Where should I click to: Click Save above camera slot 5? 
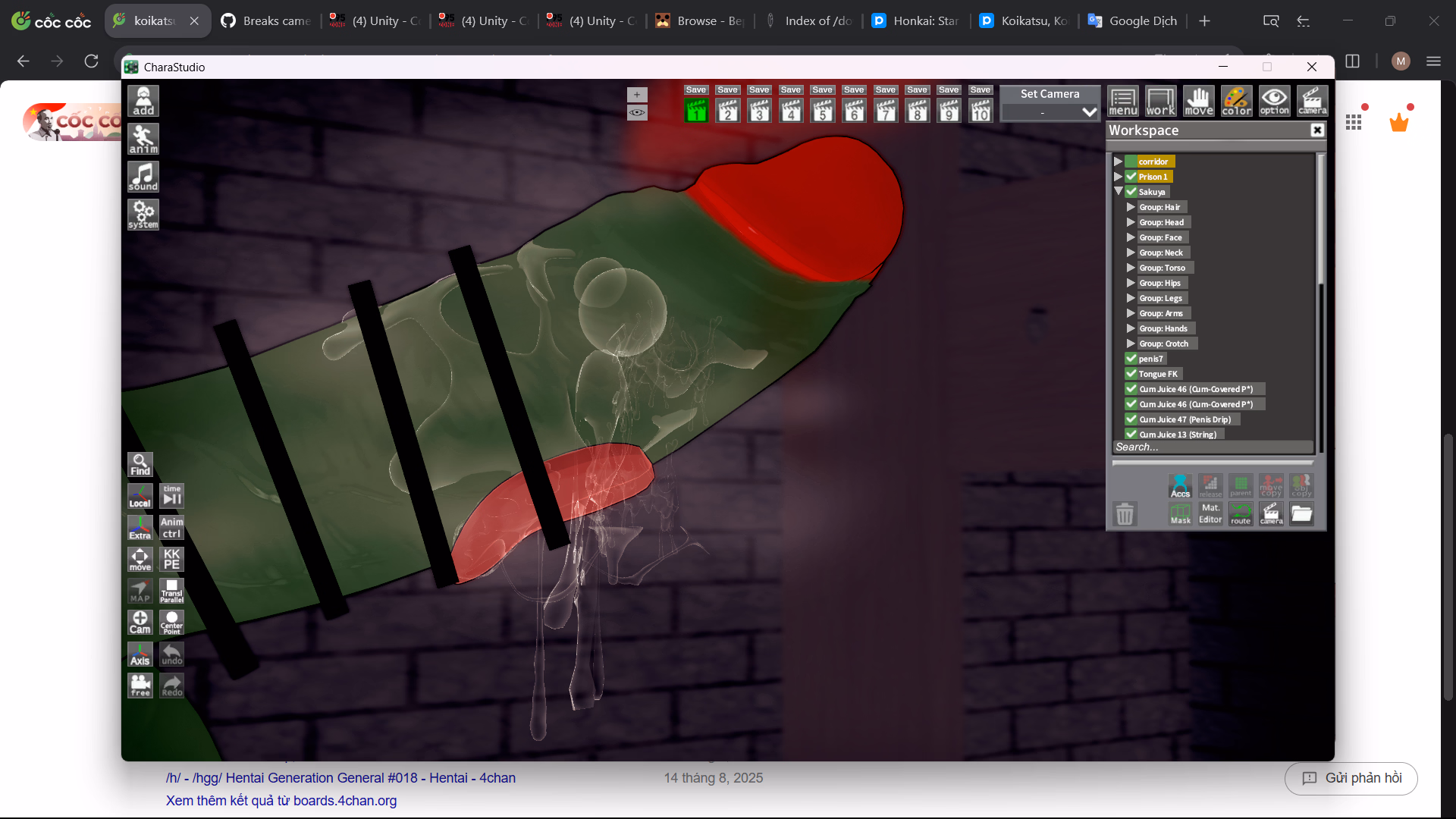[822, 89]
